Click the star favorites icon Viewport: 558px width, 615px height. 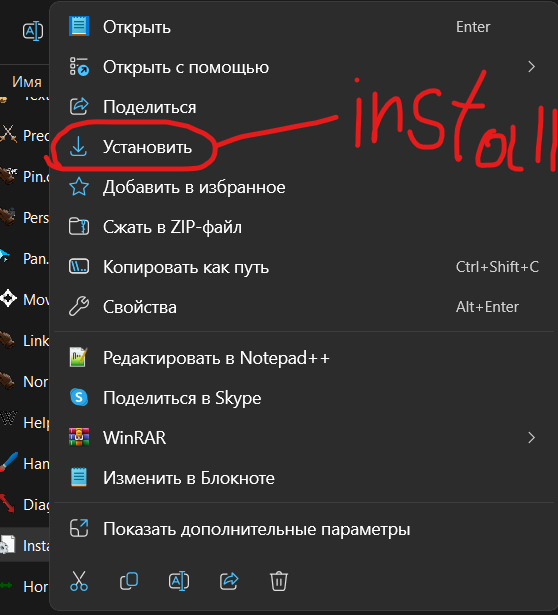pyautogui.click(x=79, y=187)
